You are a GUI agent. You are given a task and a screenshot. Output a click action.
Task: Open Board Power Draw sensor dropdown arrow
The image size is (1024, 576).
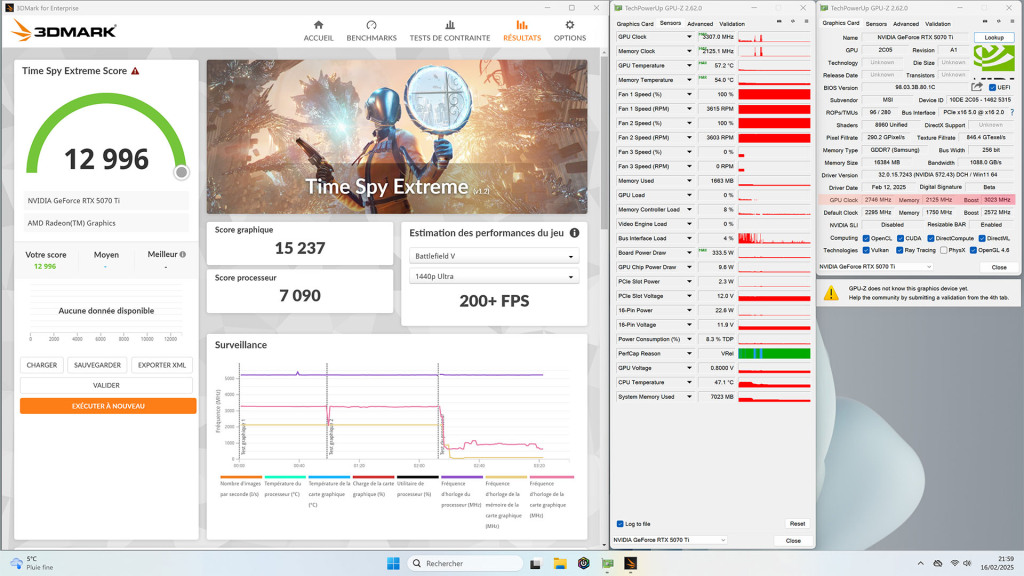pyautogui.click(x=689, y=253)
